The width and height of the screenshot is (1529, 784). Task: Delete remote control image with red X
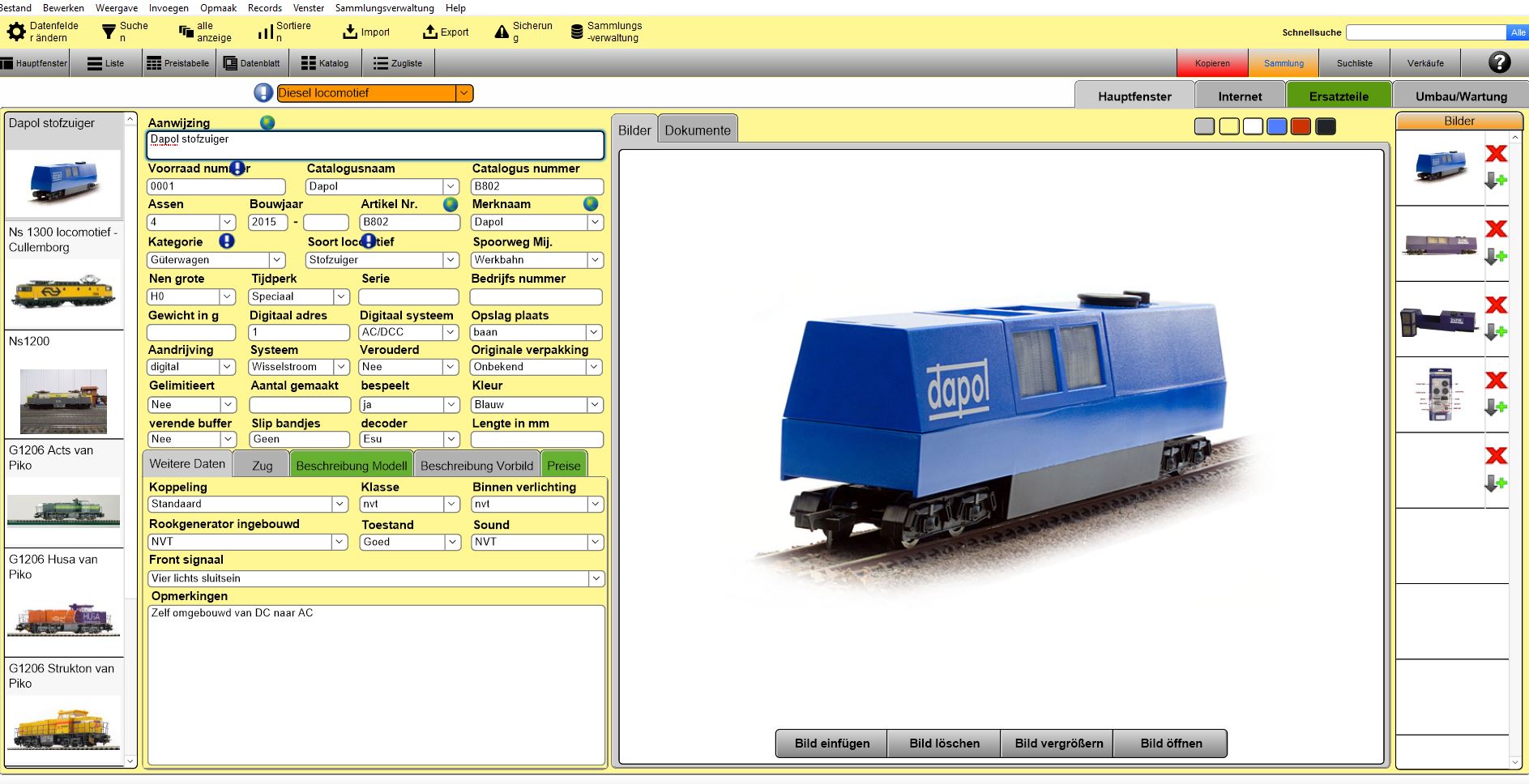coord(1496,381)
